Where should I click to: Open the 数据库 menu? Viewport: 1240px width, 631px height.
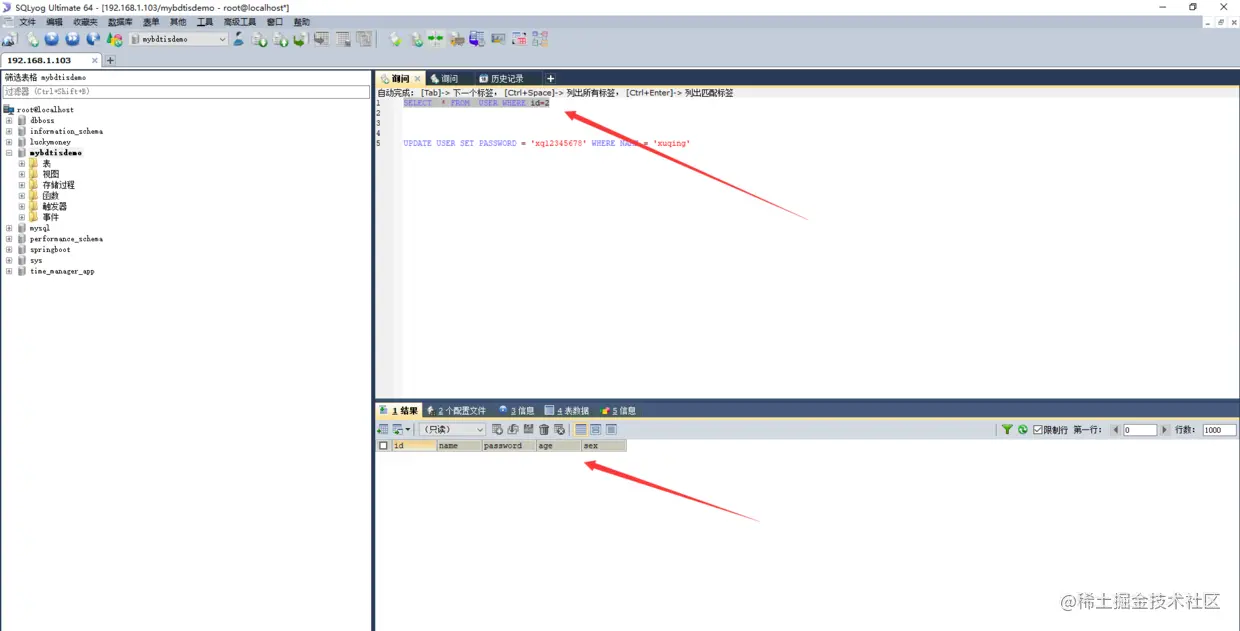click(120, 22)
